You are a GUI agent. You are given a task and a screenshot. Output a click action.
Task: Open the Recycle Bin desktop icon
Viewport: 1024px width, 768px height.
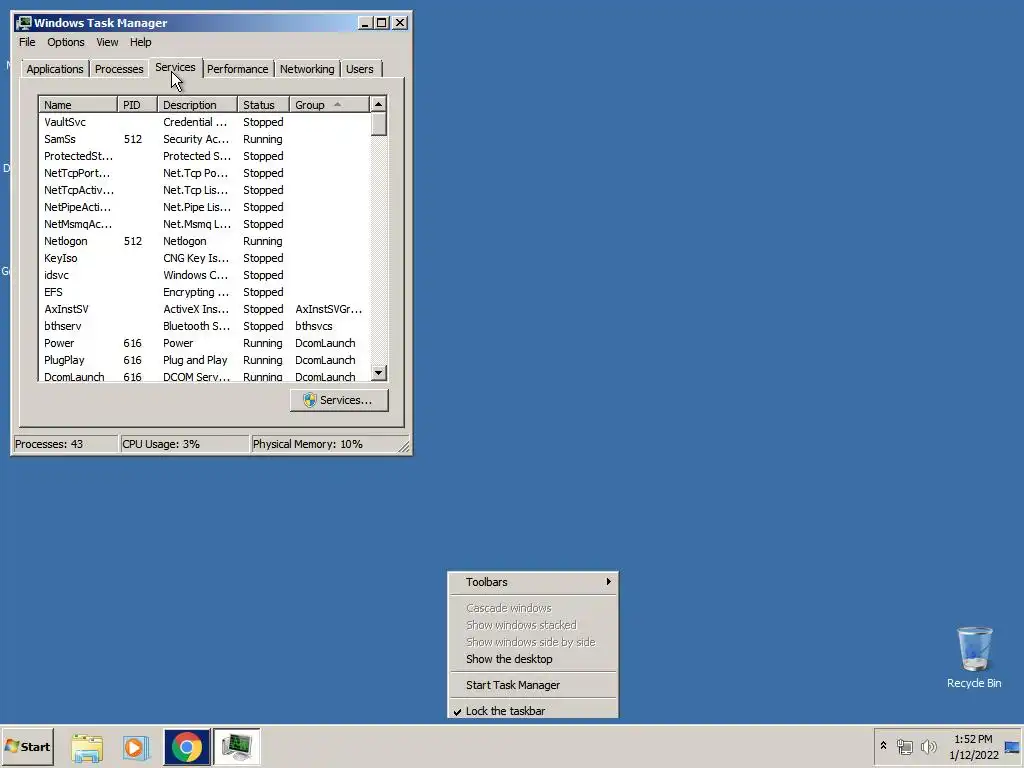click(x=974, y=658)
